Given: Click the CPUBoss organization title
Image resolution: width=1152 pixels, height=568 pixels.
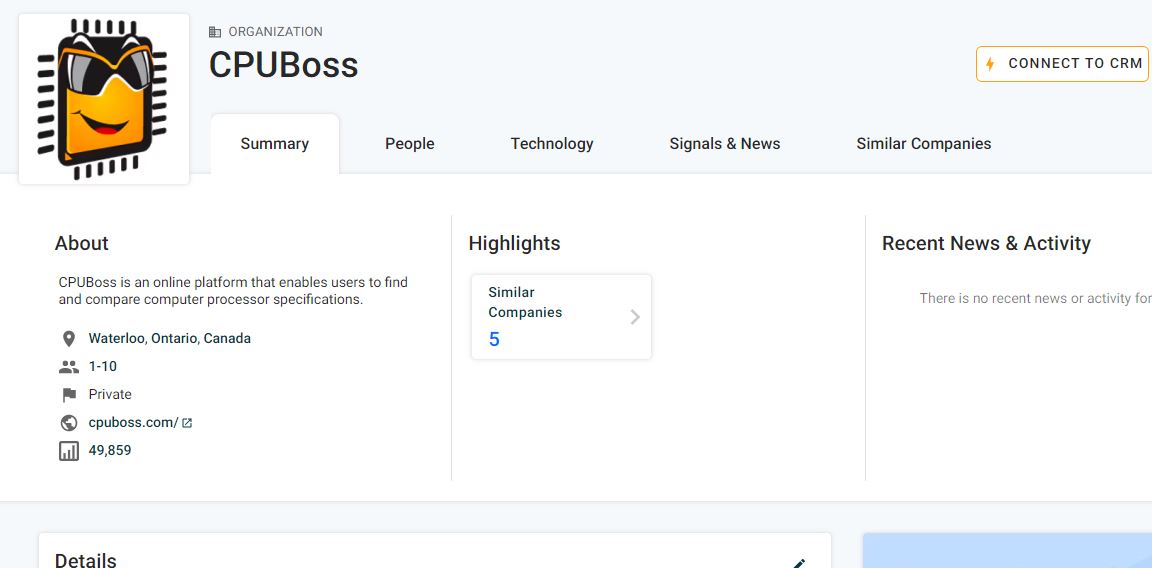Looking at the screenshot, I should 284,65.
